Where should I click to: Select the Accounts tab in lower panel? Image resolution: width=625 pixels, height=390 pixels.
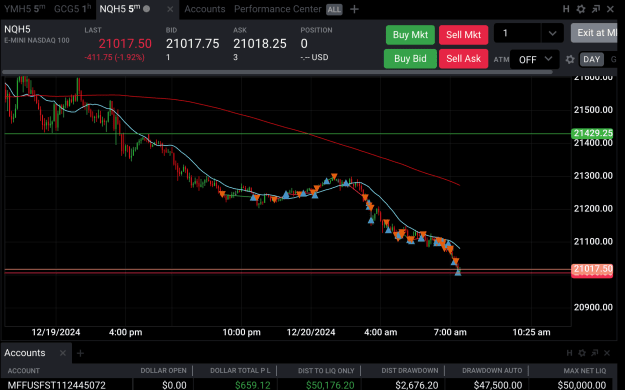[25, 353]
